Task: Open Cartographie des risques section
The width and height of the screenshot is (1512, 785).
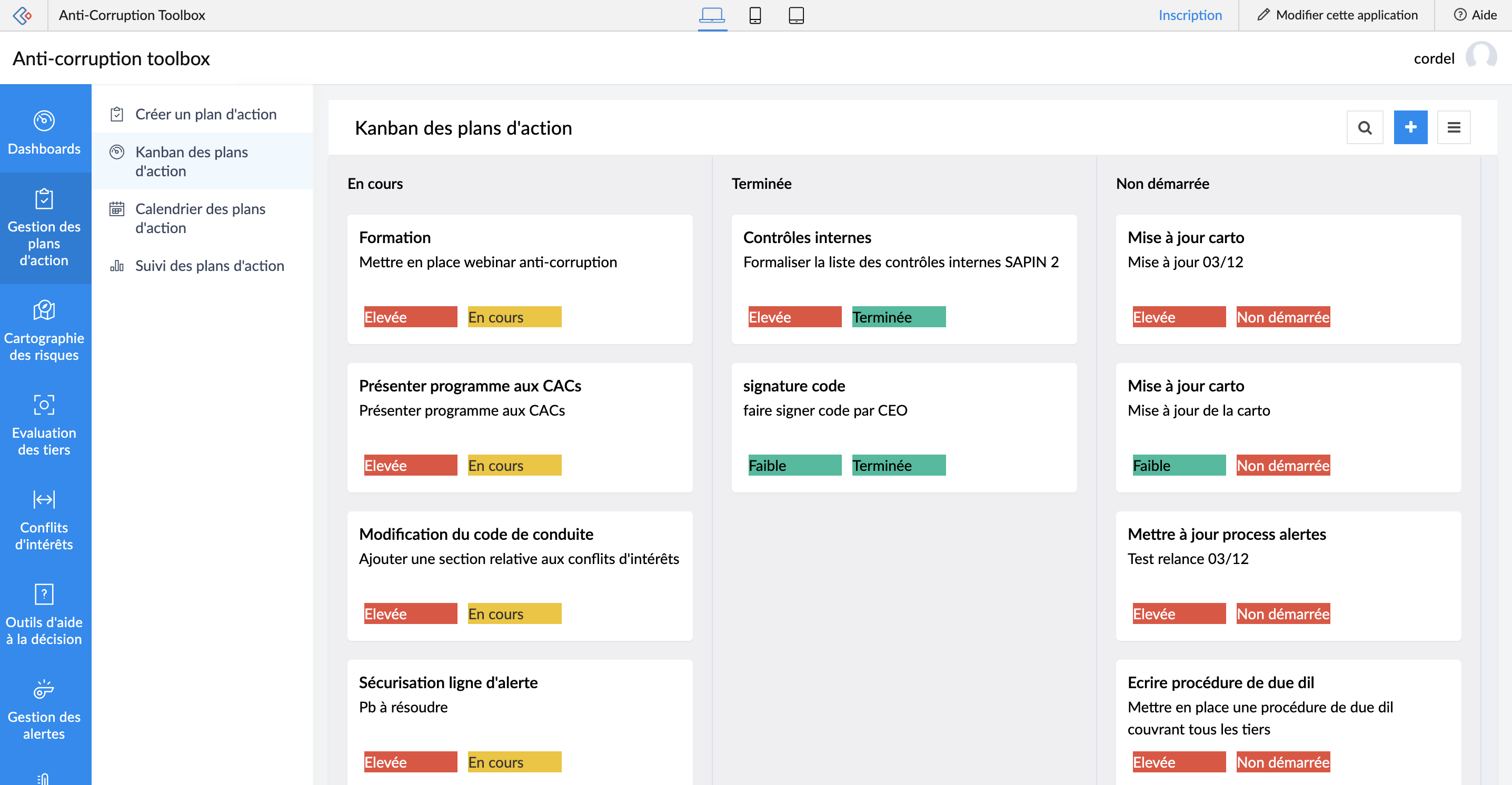Action: click(45, 331)
